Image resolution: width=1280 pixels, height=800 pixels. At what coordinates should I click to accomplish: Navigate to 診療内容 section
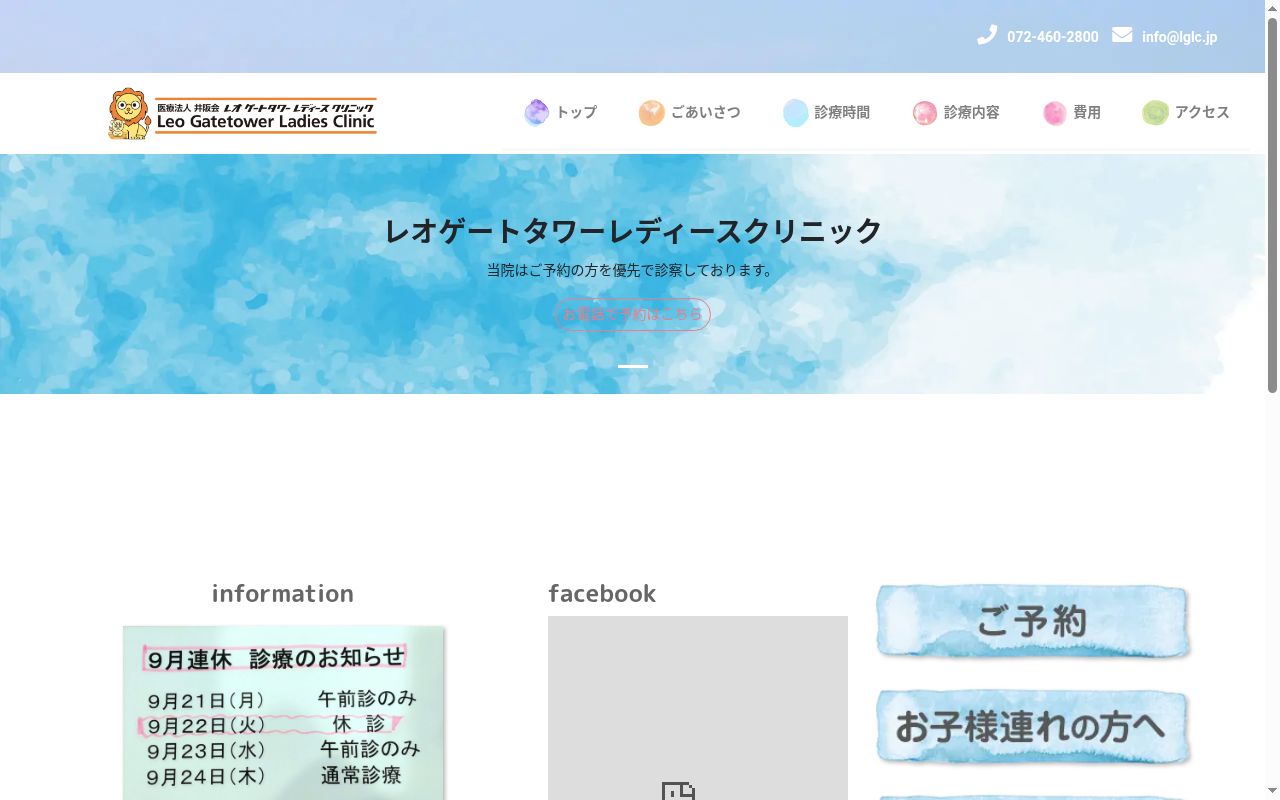971,113
